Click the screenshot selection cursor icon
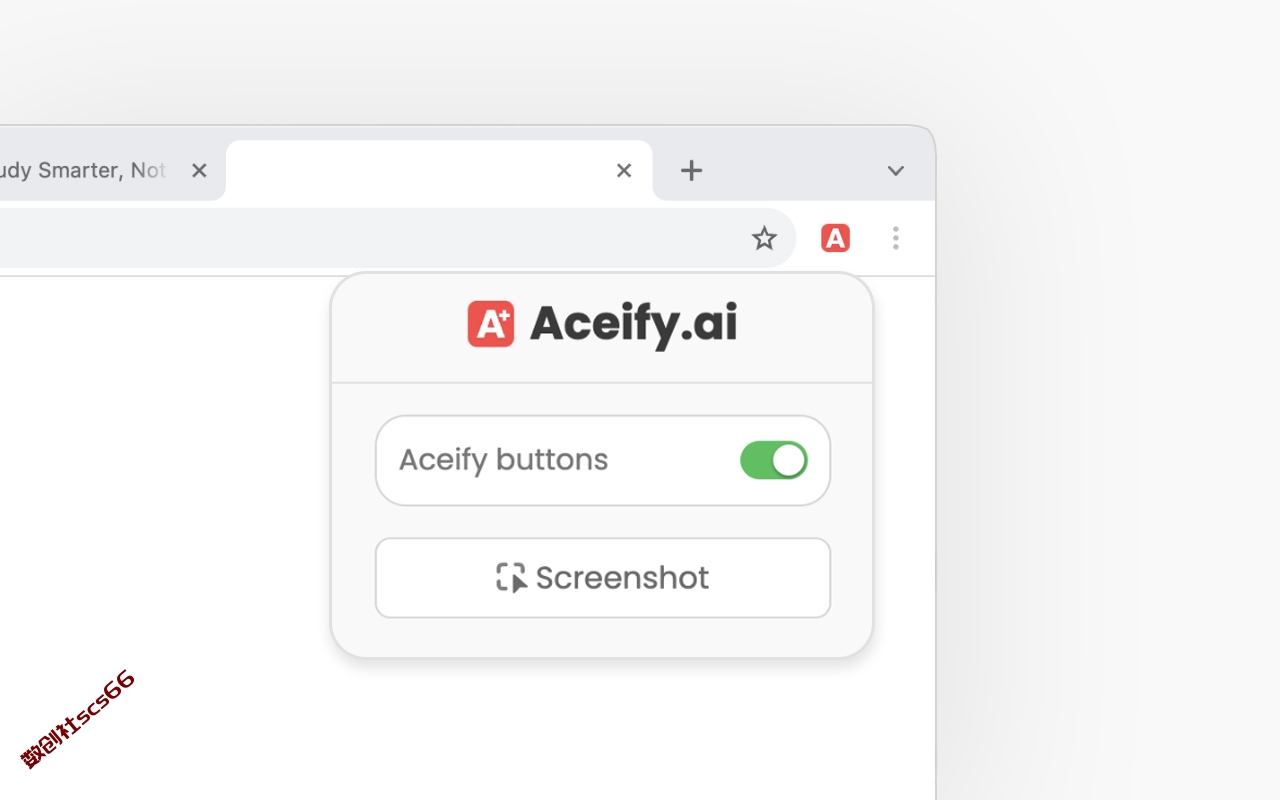 click(x=511, y=578)
